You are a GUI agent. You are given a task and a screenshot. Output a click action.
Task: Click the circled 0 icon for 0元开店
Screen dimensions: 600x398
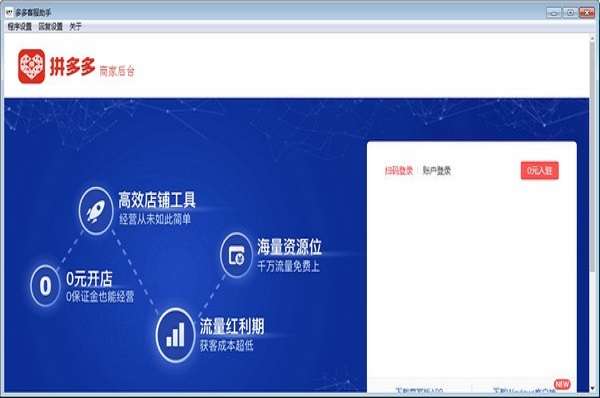point(45,285)
